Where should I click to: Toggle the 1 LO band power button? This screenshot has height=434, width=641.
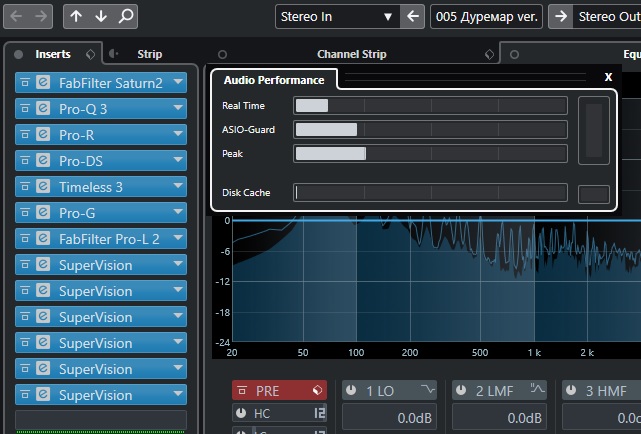pyautogui.click(x=351, y=390)
